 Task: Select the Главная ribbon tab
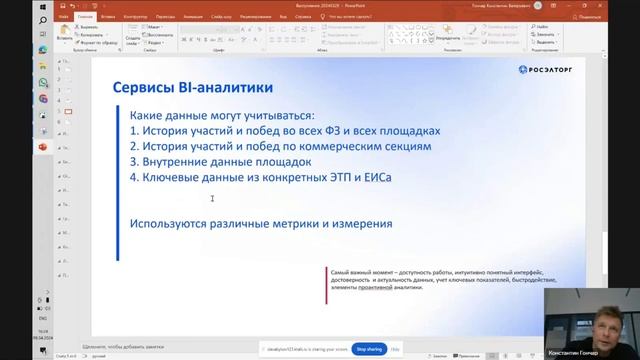click(85, 17)
